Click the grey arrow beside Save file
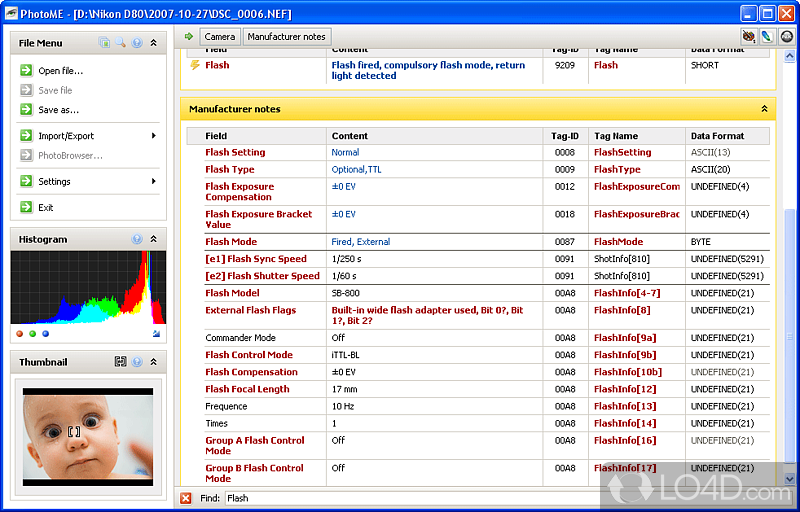Image resolution: width=800 pixels, height=512 pixels. [x=26, y=90]
